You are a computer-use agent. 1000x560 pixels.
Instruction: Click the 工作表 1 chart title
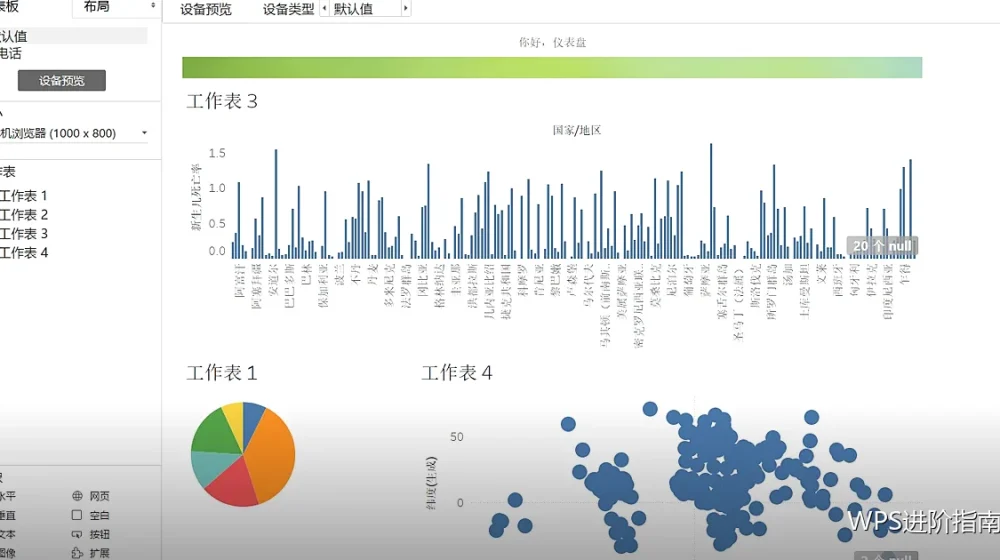point(222,372)
